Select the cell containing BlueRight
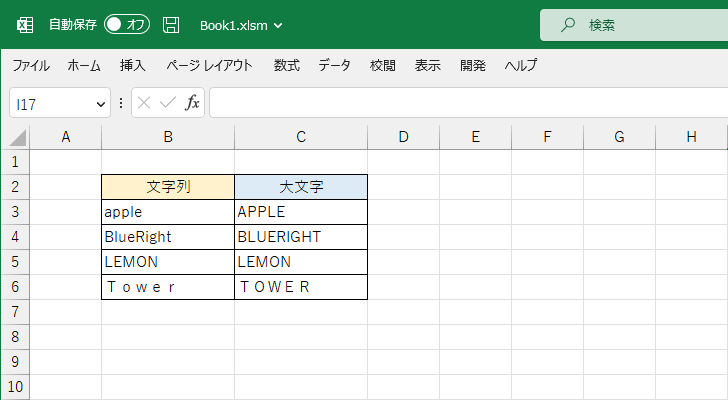Screen dimensions: 728x400 (x=168, y=237)
